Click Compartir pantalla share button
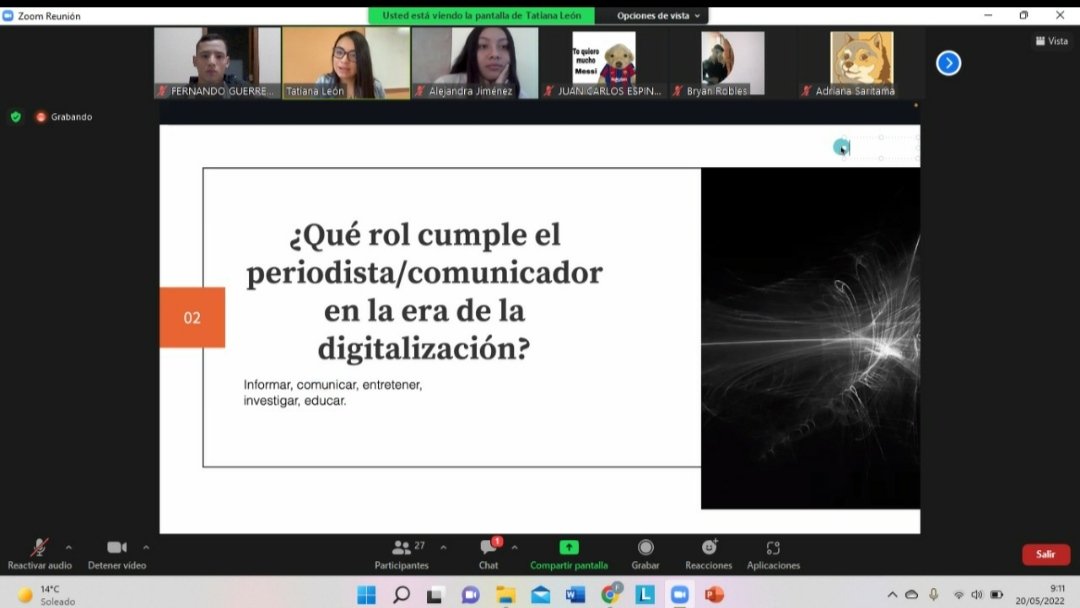Viewport: 1080px width, 608px height. tap(569, 554)
